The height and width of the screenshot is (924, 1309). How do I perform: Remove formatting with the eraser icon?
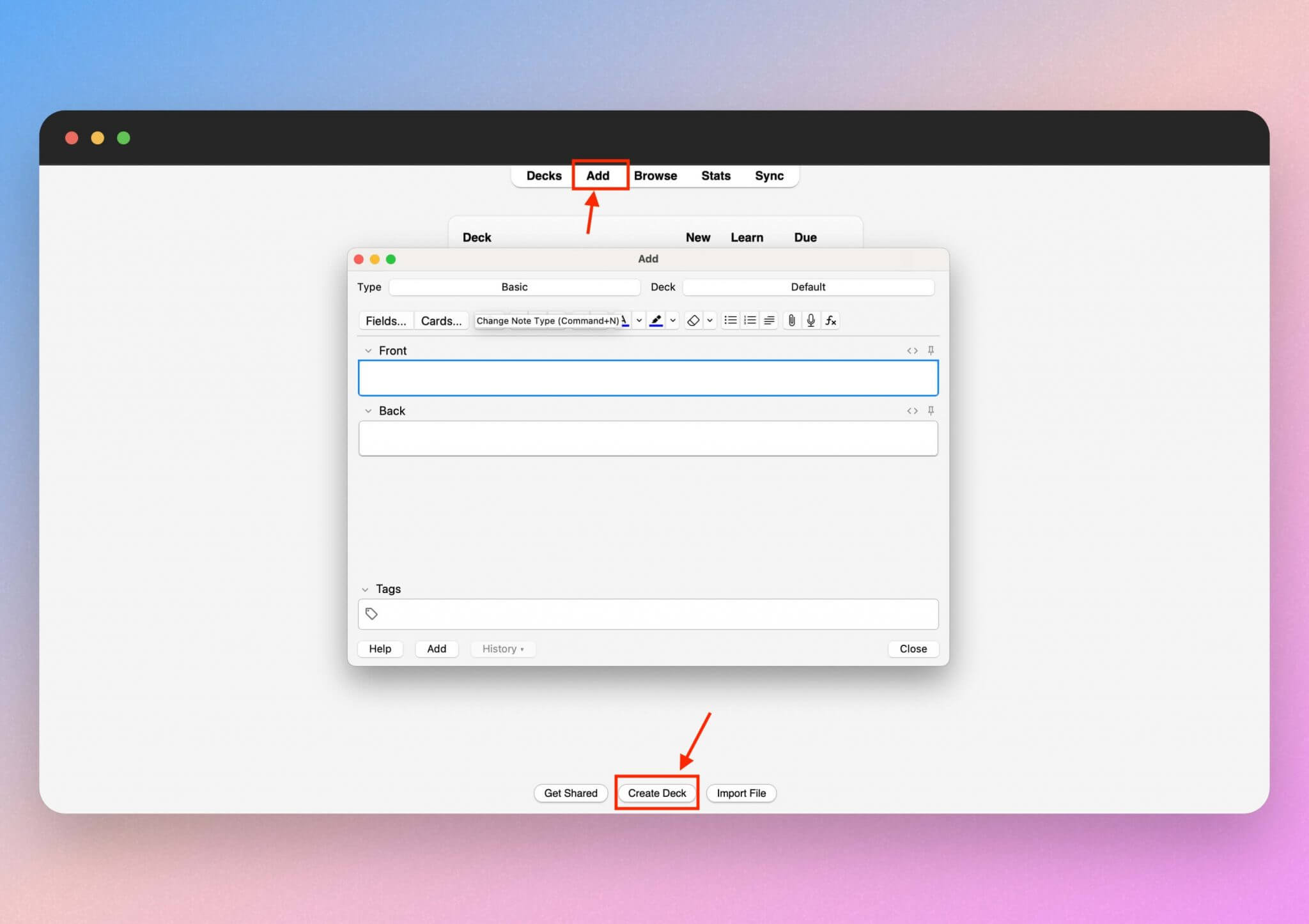(x=694, y=321)
